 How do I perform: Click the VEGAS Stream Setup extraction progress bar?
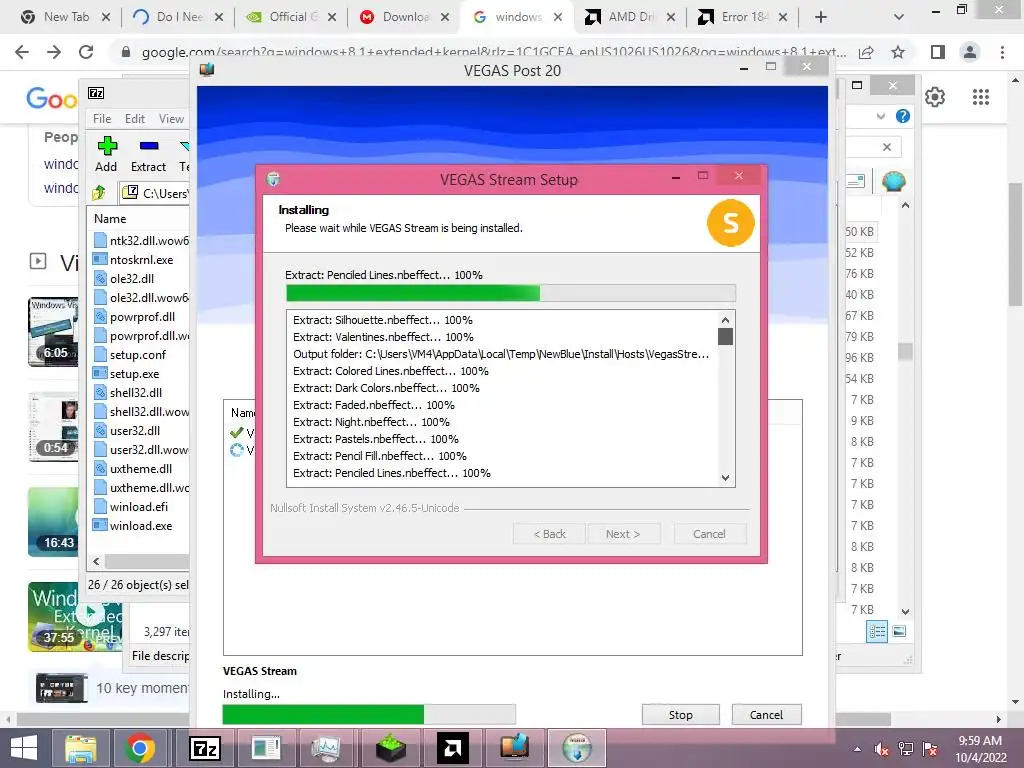[511, 293]
